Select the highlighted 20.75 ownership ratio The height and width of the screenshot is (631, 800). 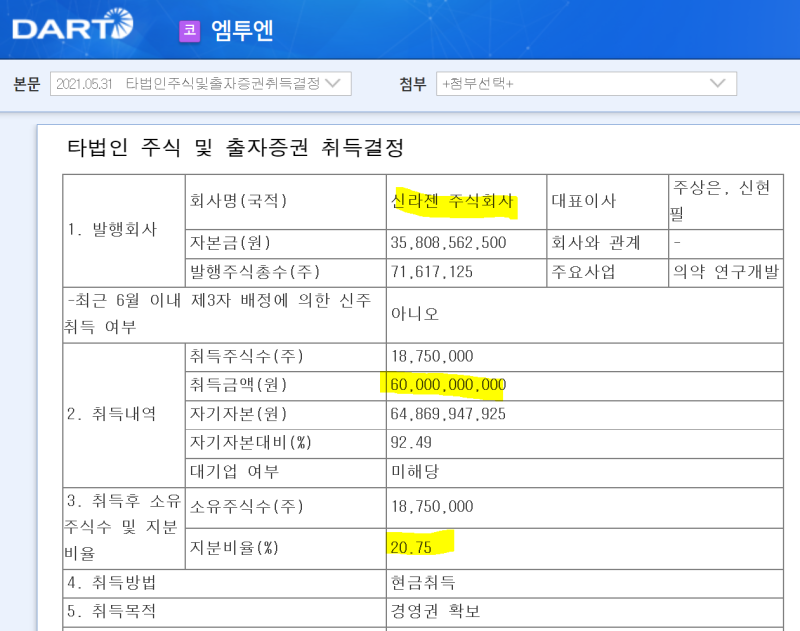tap(411, 548)
